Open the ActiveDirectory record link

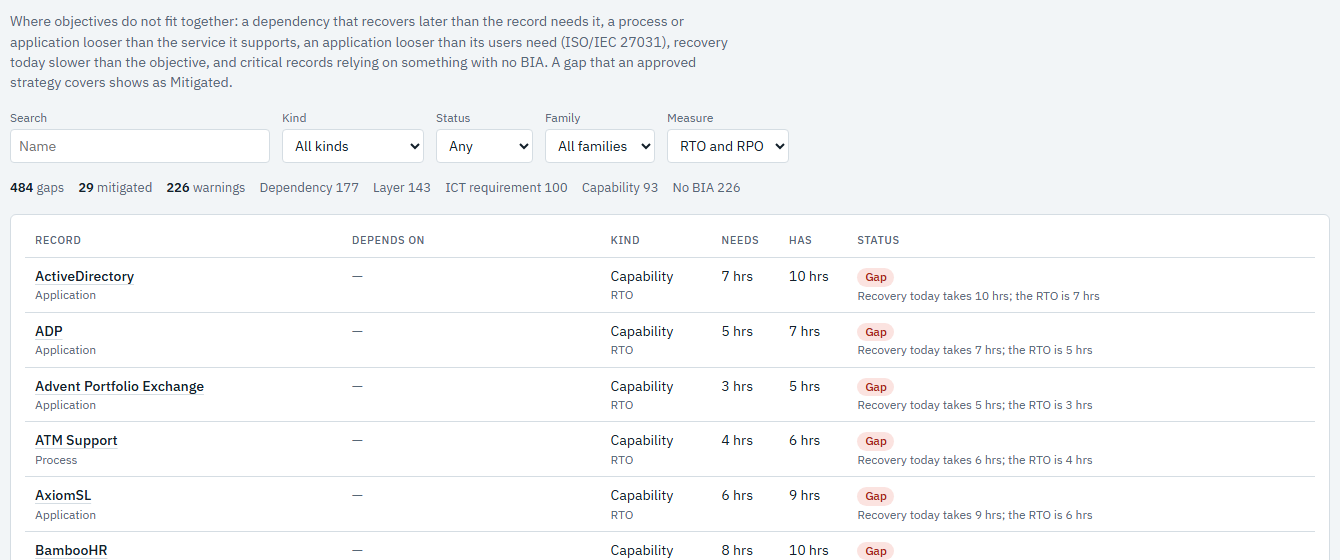[x=84, y=276]
